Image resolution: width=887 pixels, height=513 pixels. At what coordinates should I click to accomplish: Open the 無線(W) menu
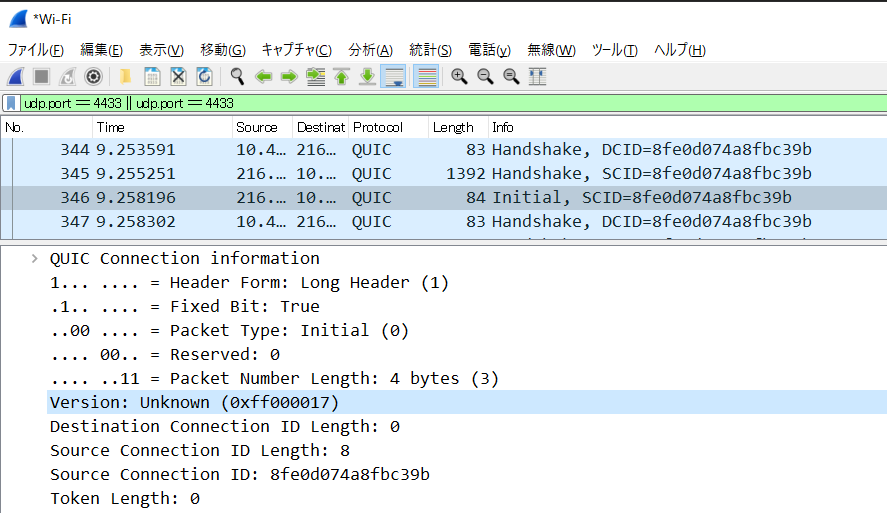(551, 50)
